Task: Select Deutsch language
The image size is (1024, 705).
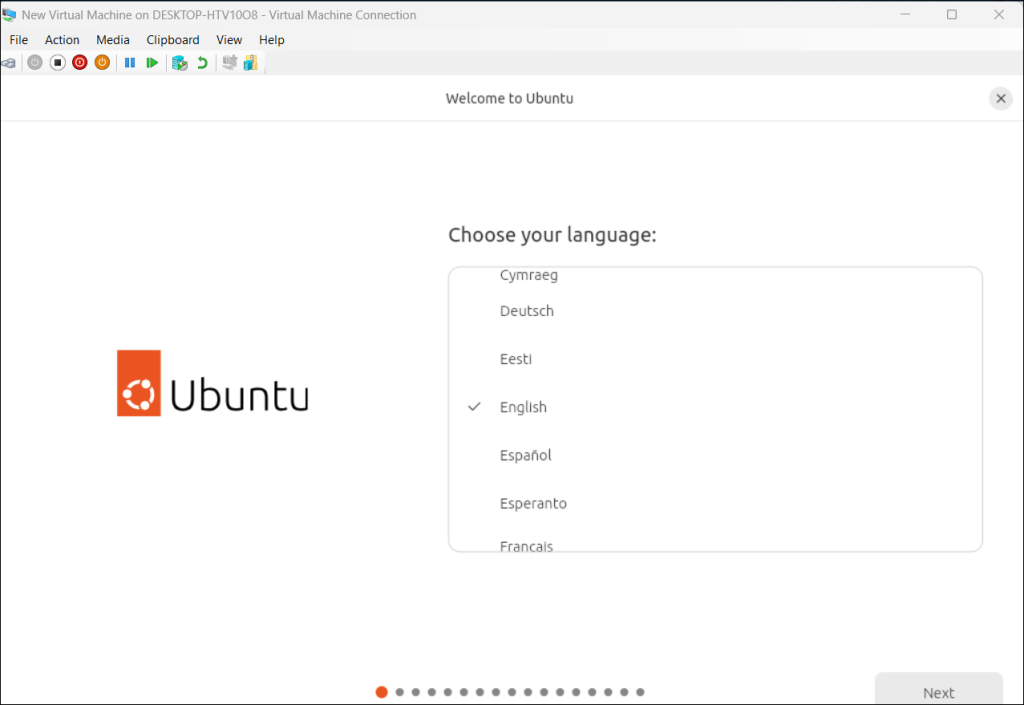Action: pos(715,311)
